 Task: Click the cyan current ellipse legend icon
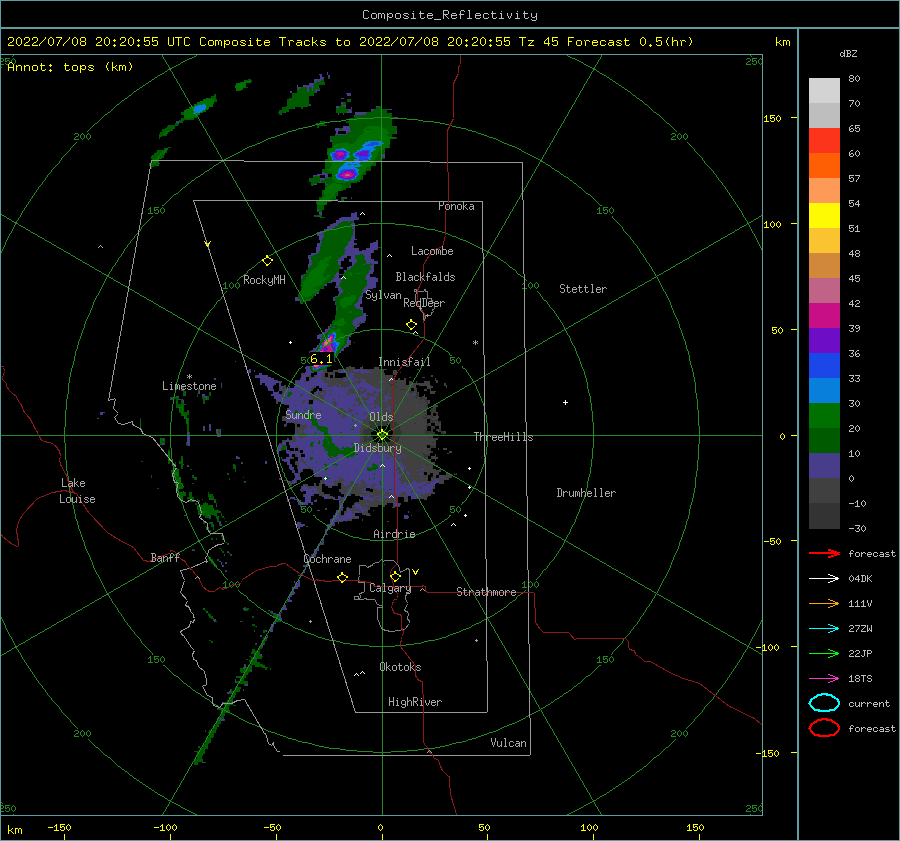(824, 703)
